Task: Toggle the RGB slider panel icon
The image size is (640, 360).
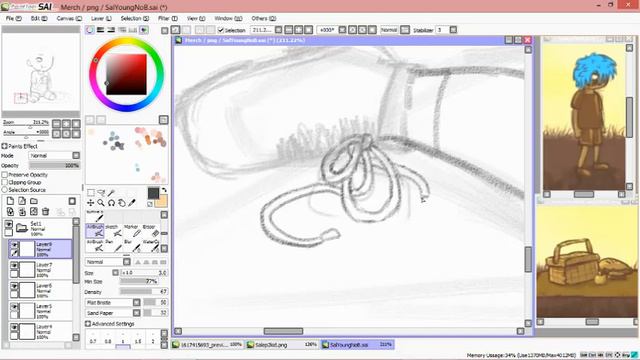Action: coord(100,30)
